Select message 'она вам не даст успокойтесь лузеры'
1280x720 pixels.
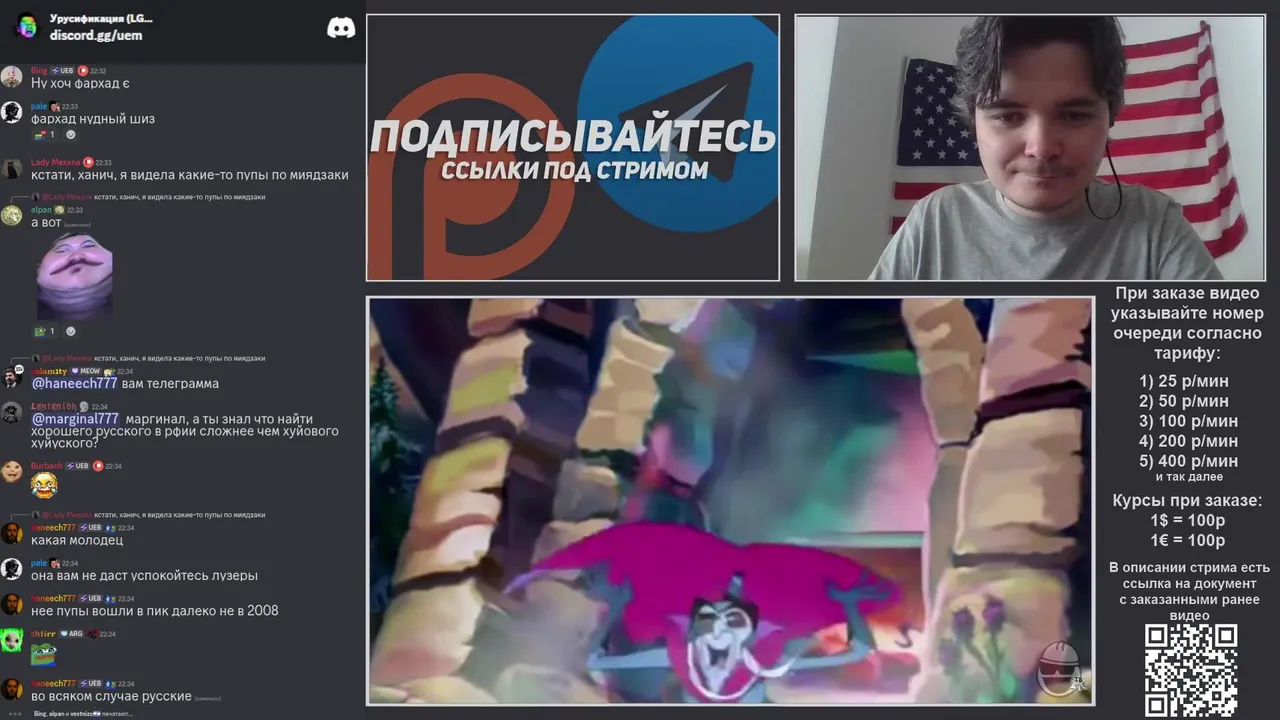(x=144, y=575)
